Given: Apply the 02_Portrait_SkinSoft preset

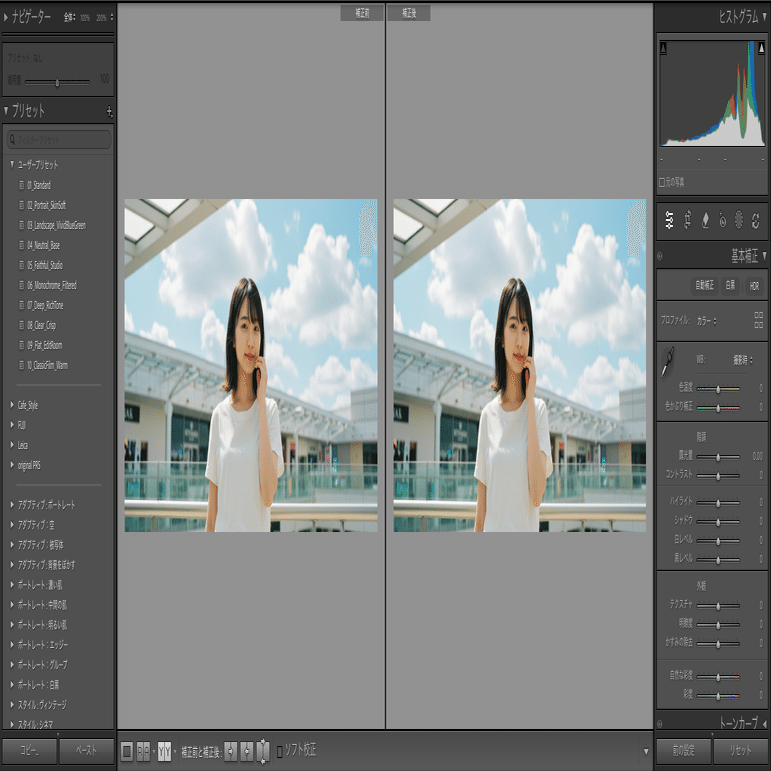Looking at the screenshot, I should (46, 205).
